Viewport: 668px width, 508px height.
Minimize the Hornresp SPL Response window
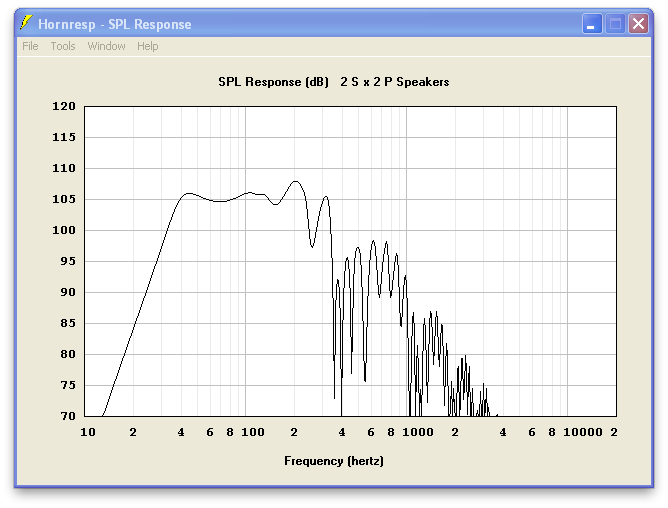(x=592, y=23)
